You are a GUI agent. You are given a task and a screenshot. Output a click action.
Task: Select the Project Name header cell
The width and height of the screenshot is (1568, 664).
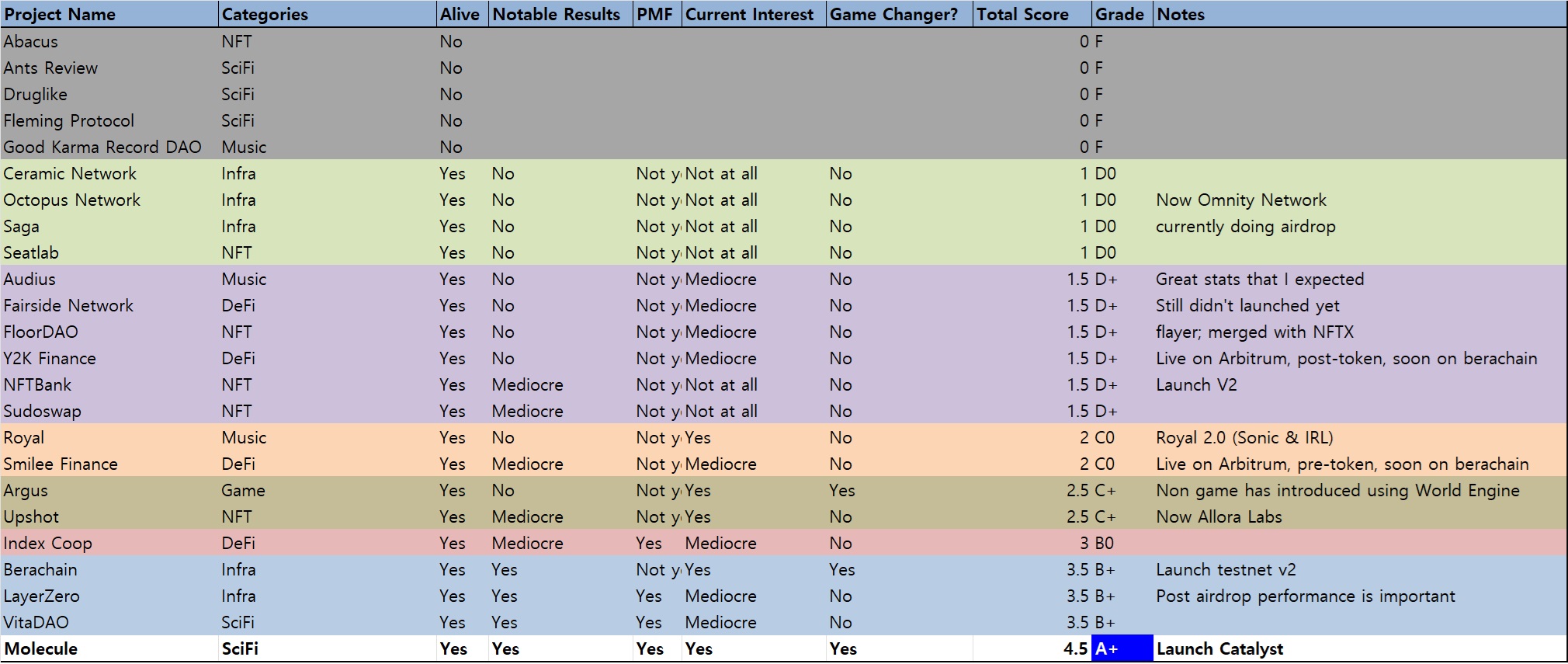tap(109, 14)
